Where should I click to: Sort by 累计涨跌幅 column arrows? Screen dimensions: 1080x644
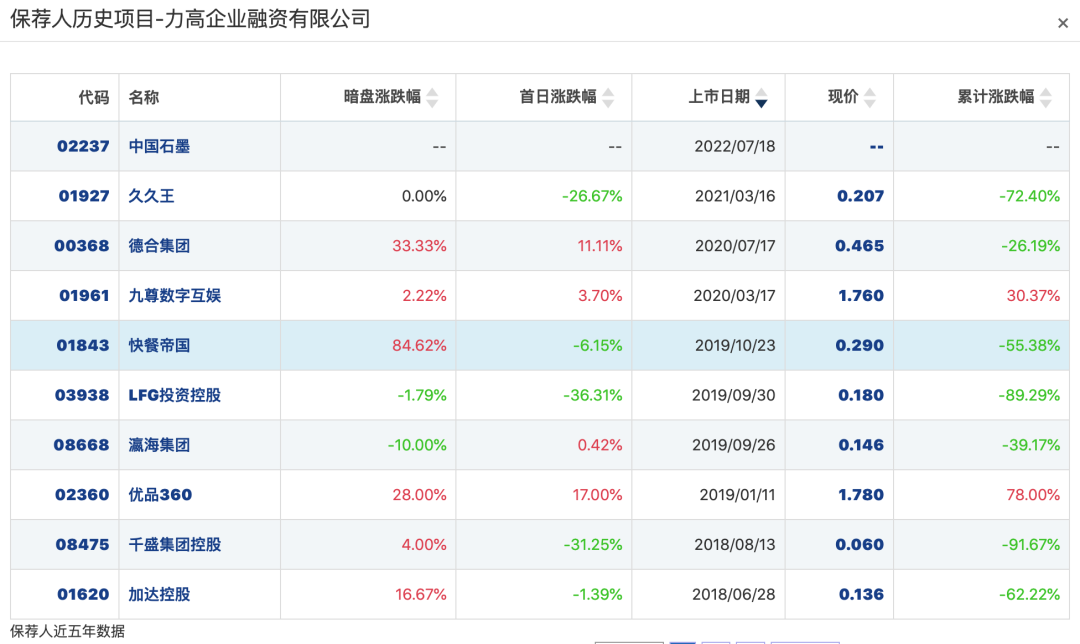coord(1046,98)
